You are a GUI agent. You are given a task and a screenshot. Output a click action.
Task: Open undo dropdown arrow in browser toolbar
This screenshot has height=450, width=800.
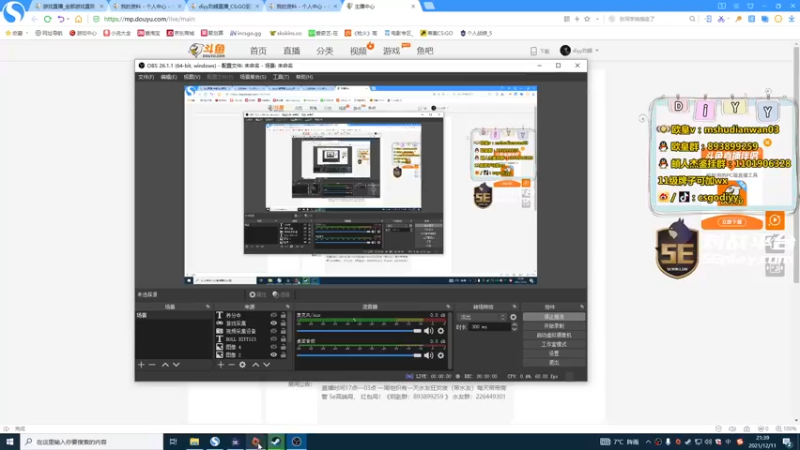coord(68,19)
